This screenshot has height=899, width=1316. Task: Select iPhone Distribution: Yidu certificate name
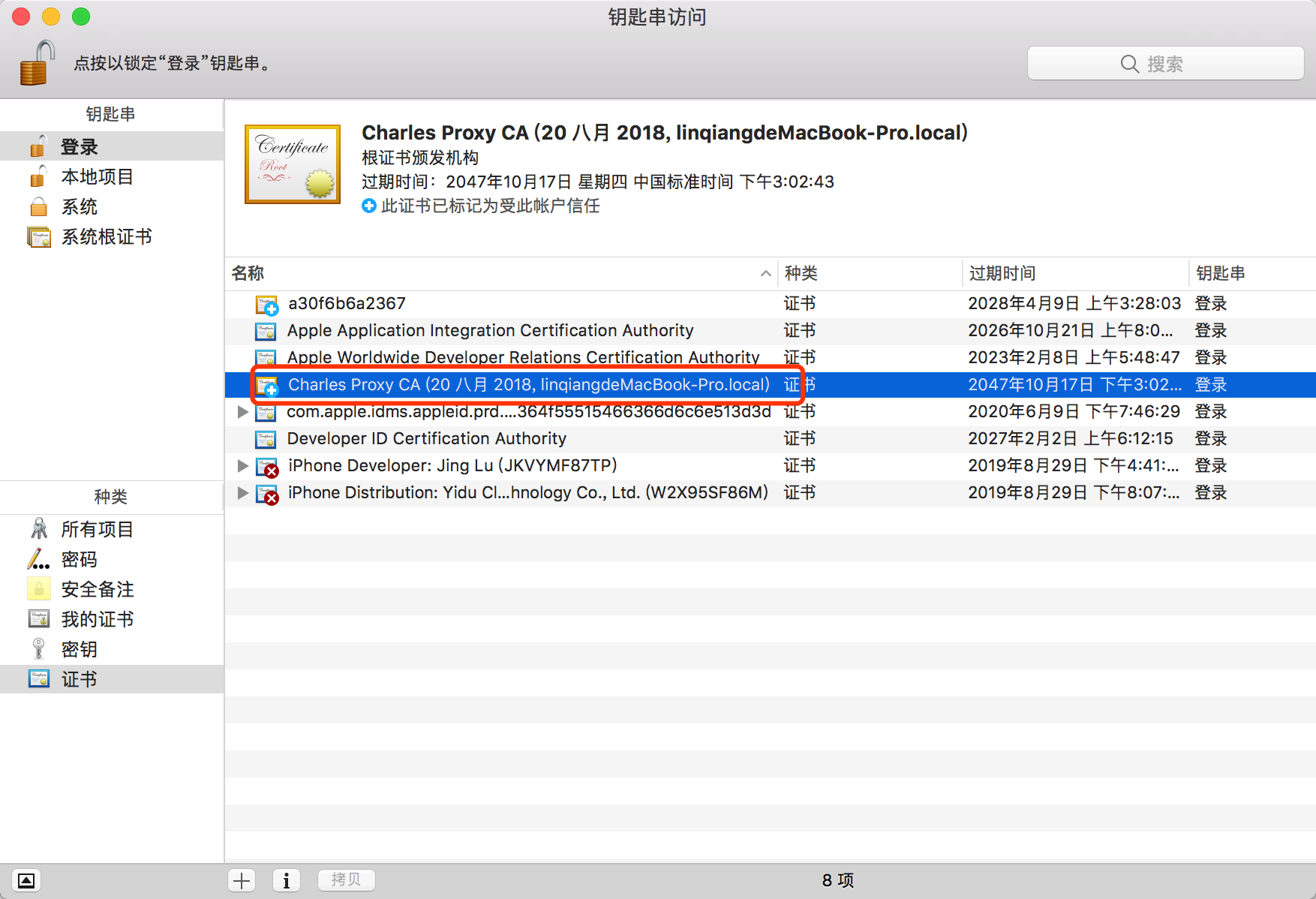528,493
